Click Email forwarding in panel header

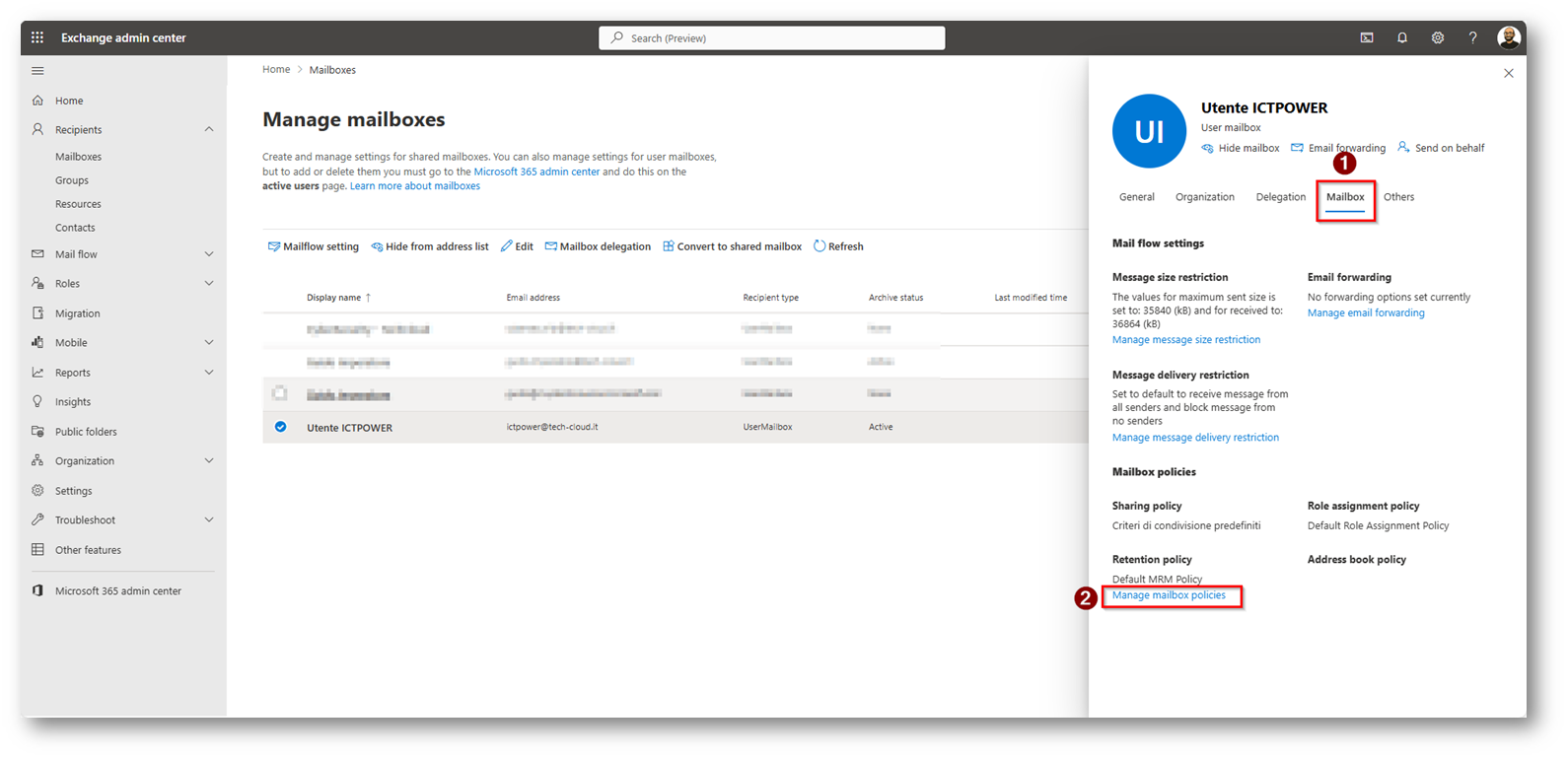click(x=1338, y=148)
